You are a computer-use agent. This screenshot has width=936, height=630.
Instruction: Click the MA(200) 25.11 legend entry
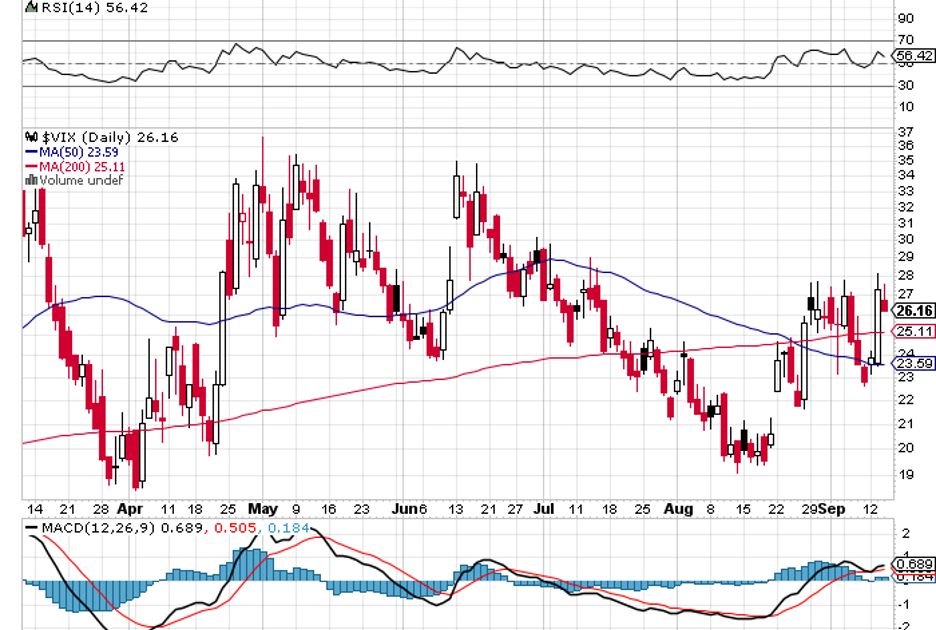point(79,166)
